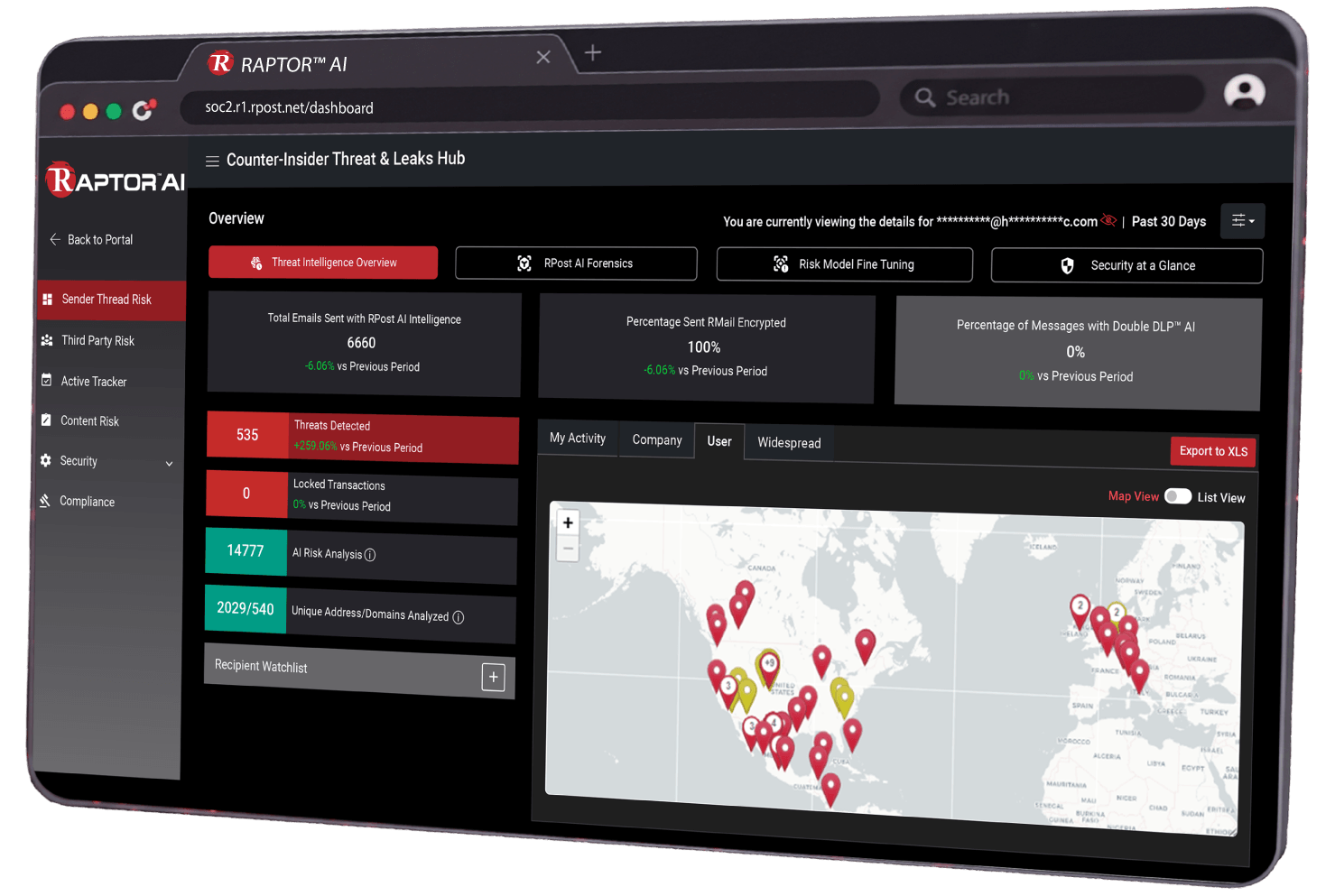Select the Threat Intelligence Overview button
Image resolution: width=1335 pixels, height=896 pixels.
click(323, 263)
